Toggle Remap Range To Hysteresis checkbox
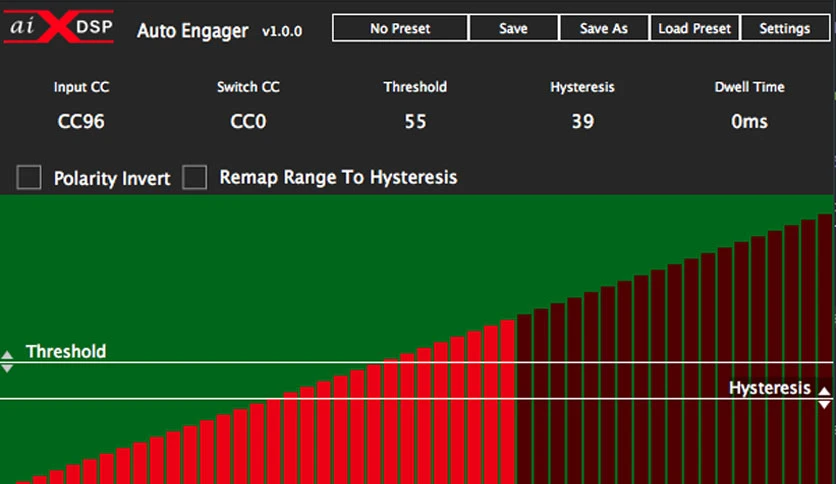The height and width of the screenshot is (484, 836). pyautogui.click(x=195, y=178)
